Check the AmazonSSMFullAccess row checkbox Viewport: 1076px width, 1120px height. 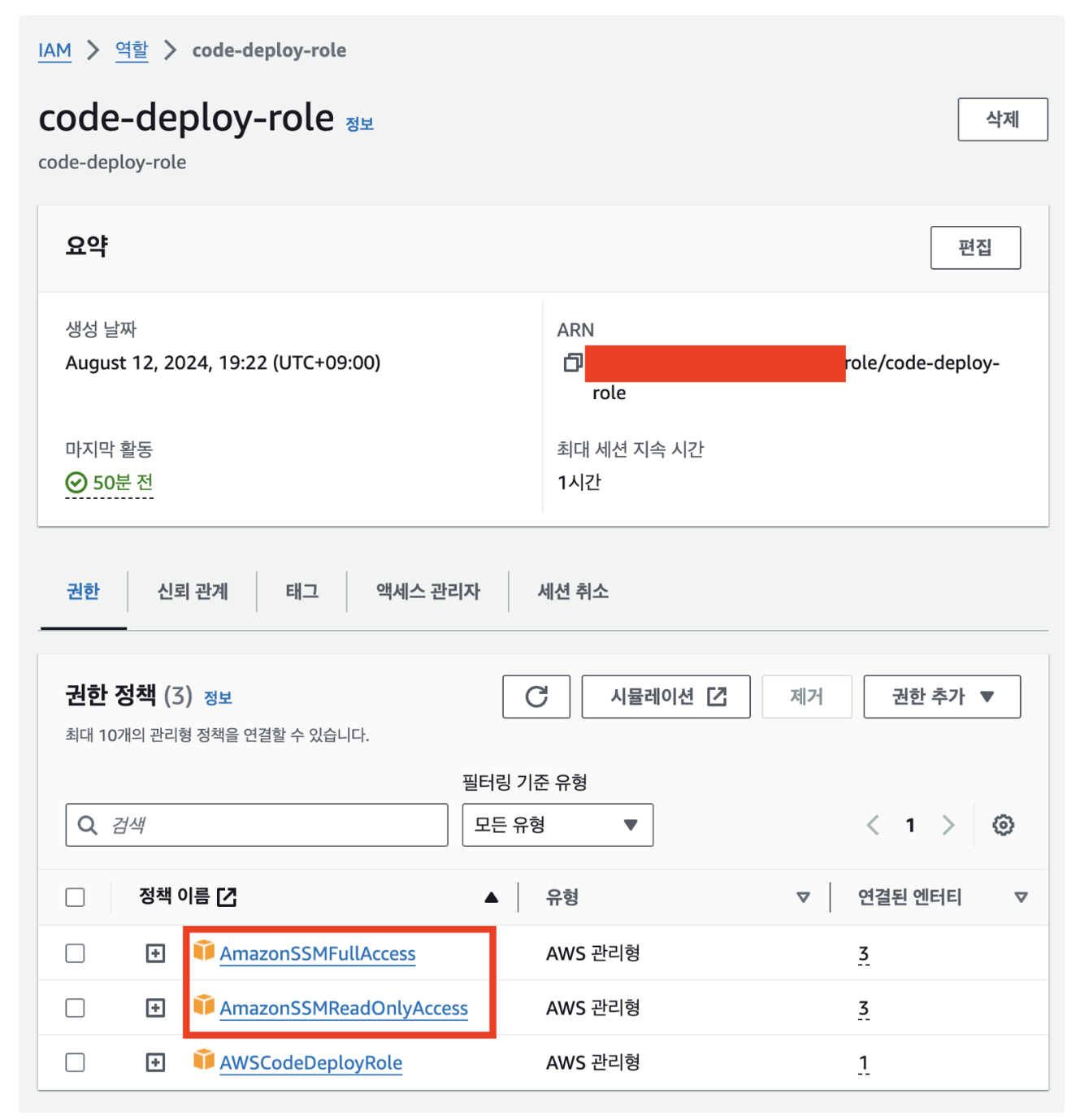point(75,953)
